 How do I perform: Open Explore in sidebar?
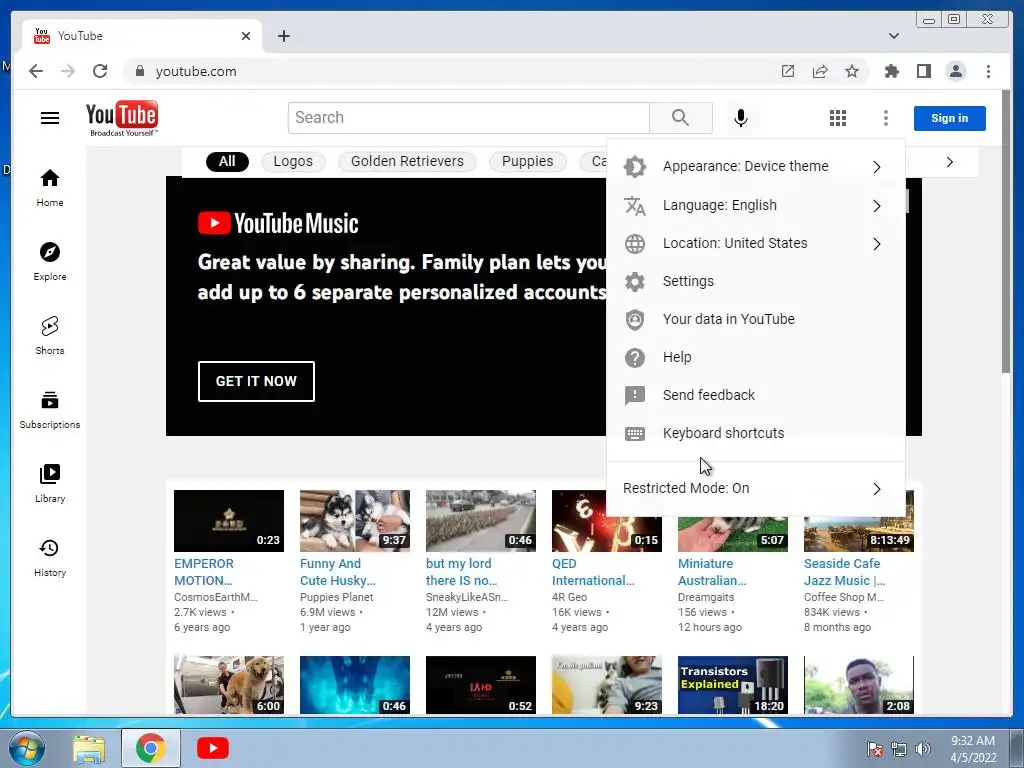coord(50,262)
